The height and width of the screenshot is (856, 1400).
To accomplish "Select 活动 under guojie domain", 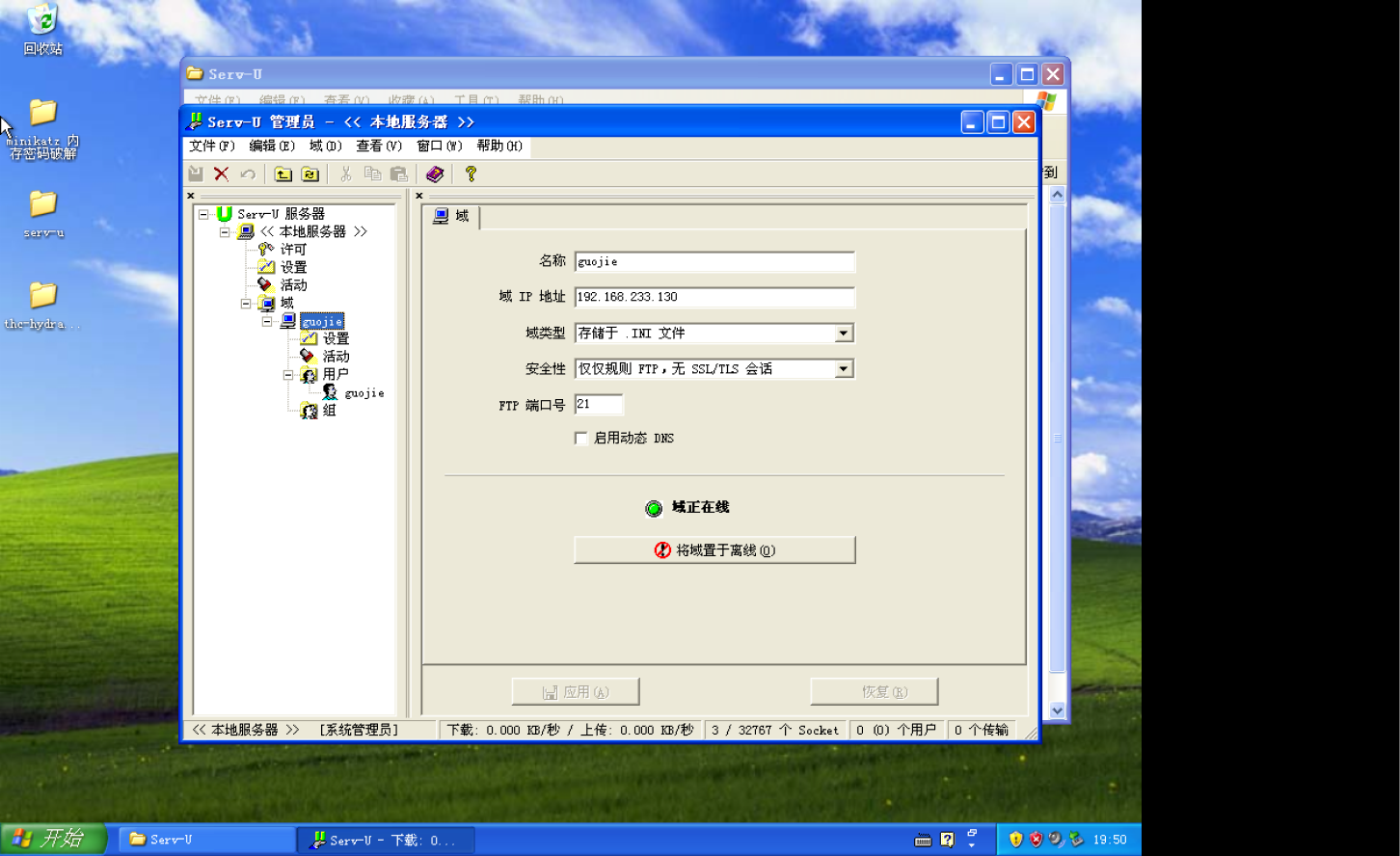I will point(336,357).
